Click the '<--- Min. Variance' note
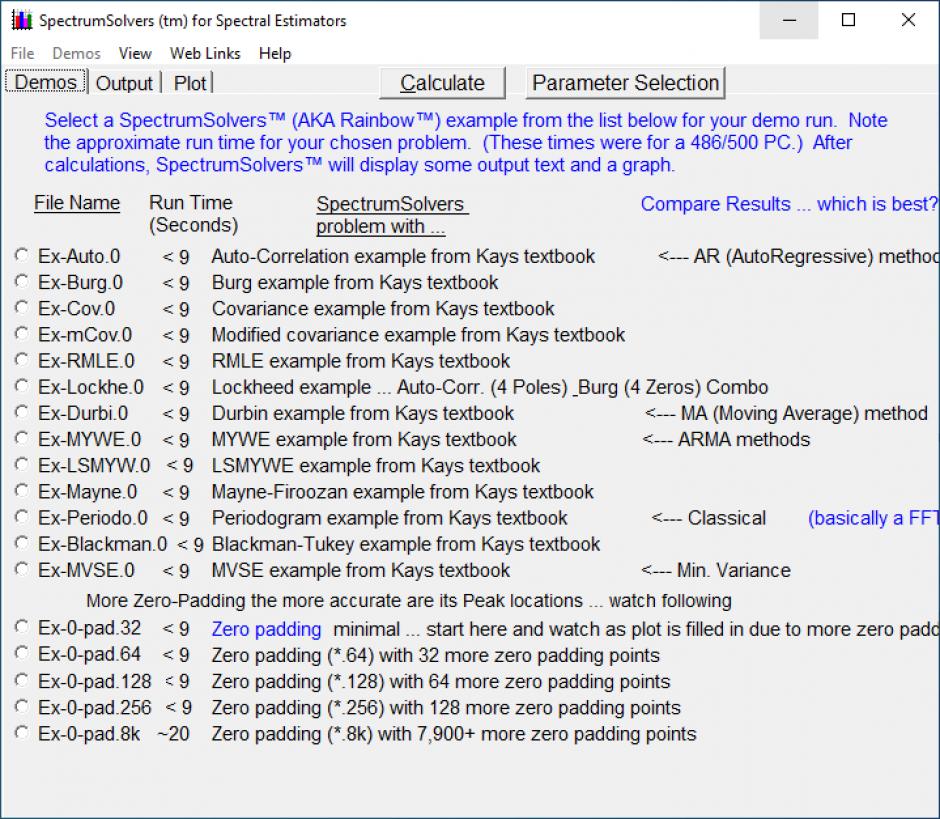Viewport: 940px width, 819px height. click(x=716, y=570)
